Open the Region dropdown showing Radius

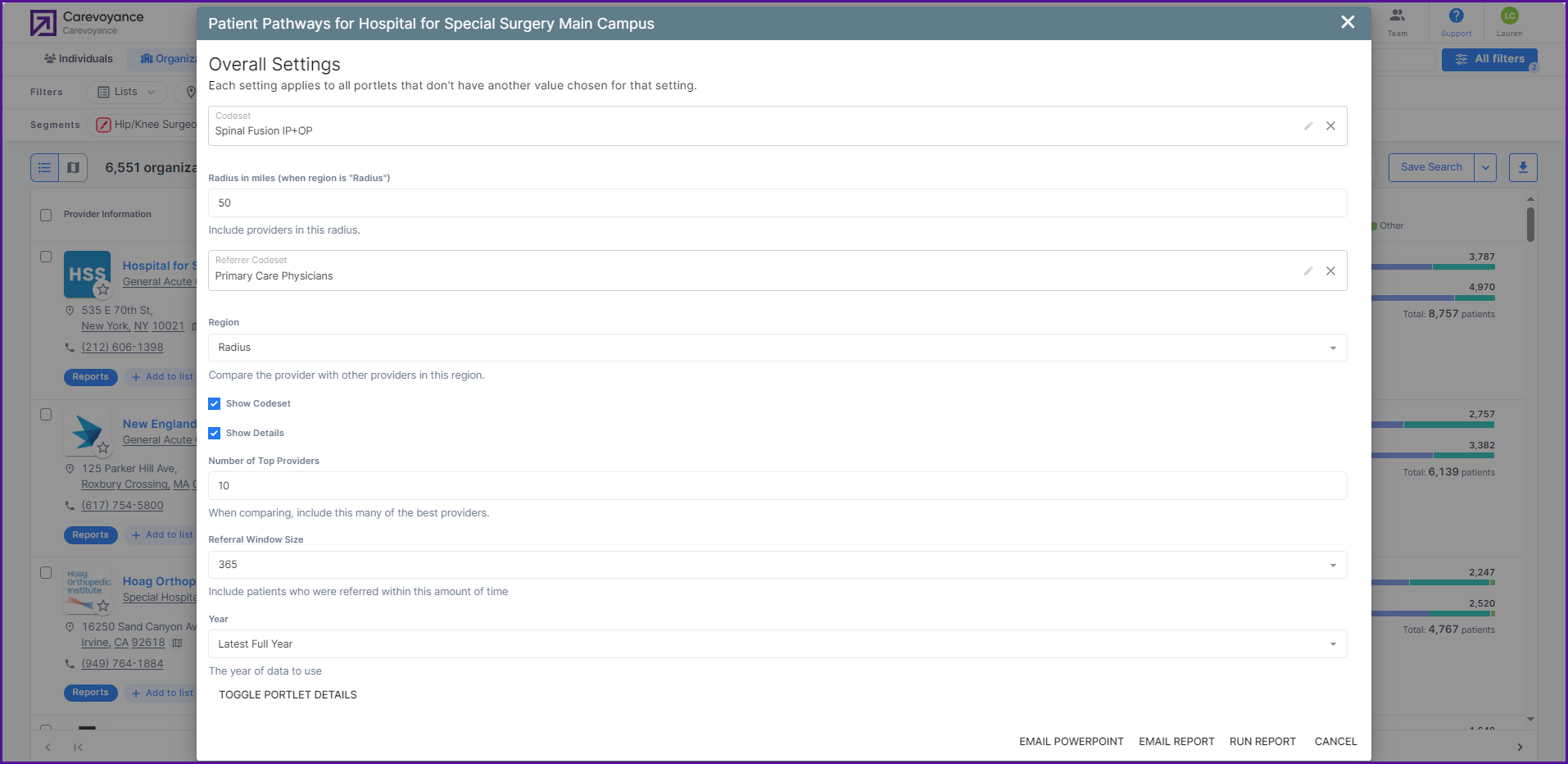777,348
